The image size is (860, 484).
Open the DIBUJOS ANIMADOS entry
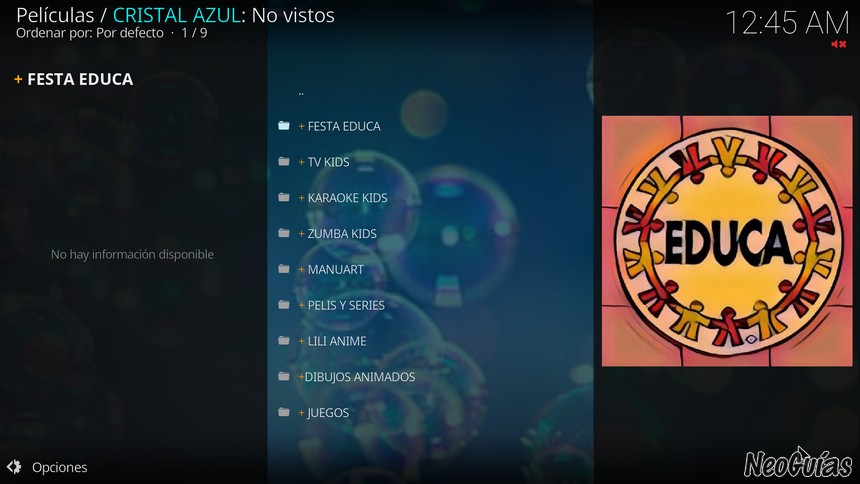(430, 376)
